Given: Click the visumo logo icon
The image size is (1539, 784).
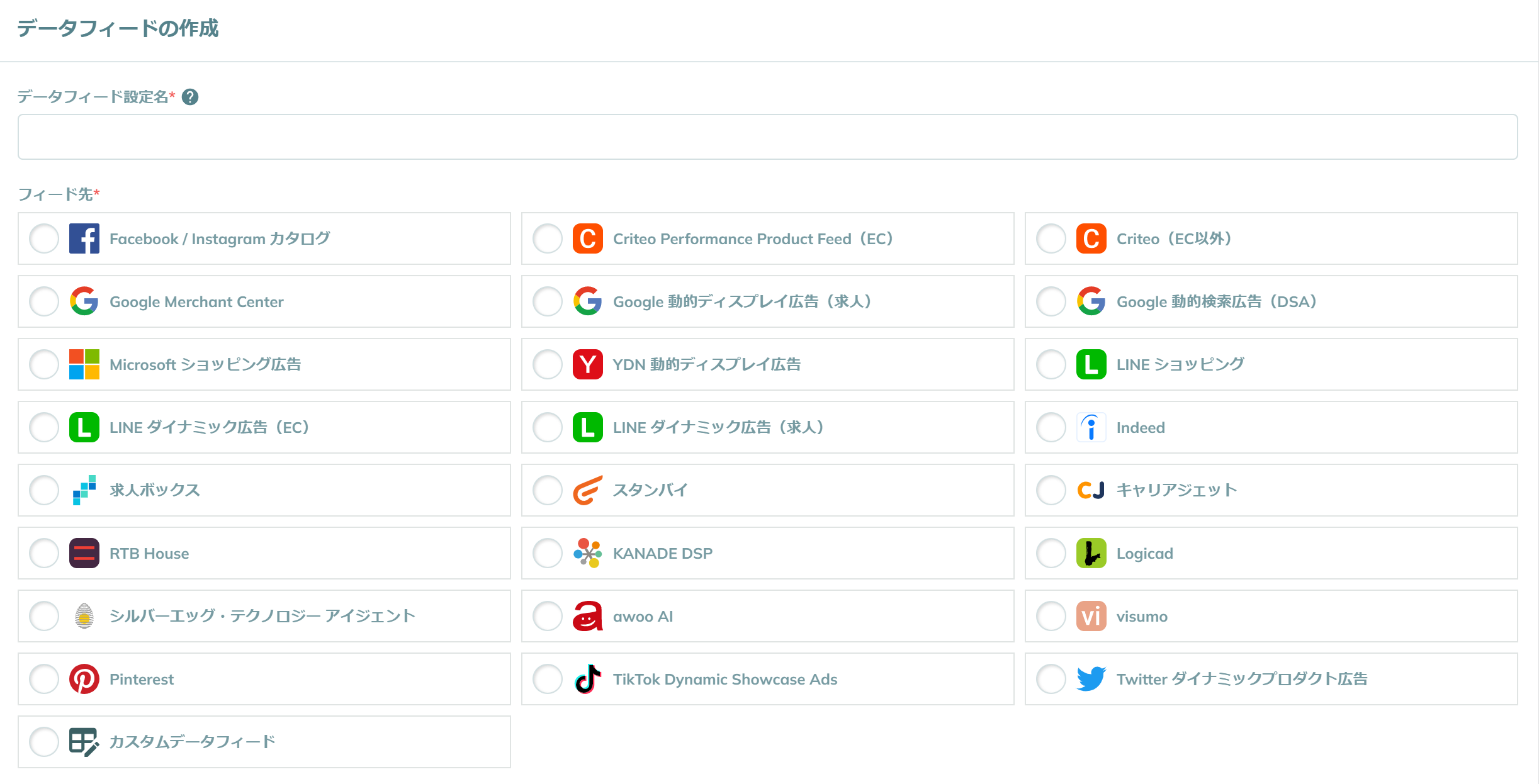Looking at the screenshot, I should coord(1091,616).
